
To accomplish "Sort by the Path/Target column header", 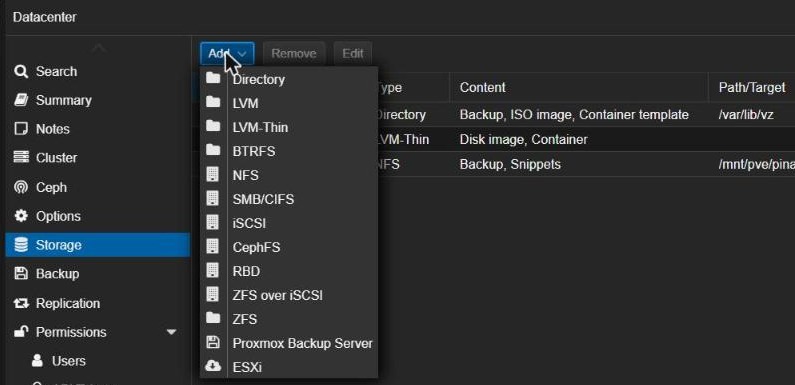I will coord(752,87).
